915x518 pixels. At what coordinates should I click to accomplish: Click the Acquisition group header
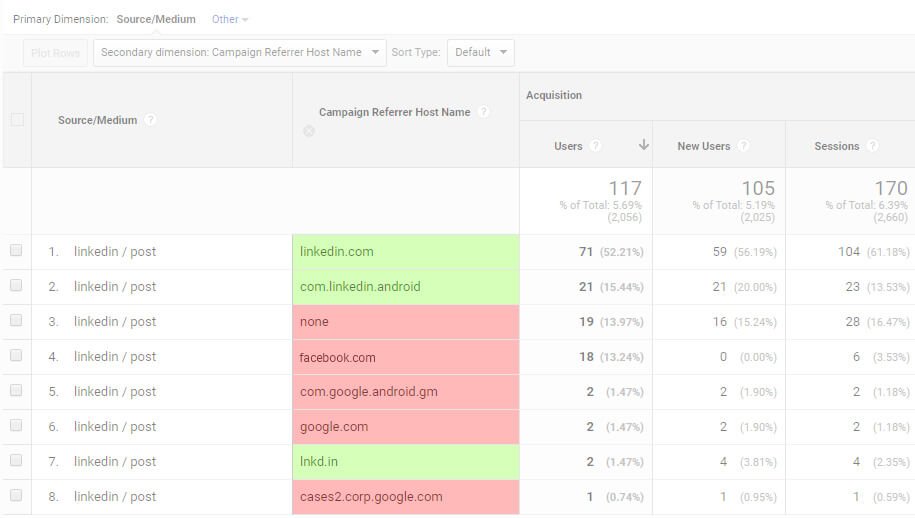(554, 95)
